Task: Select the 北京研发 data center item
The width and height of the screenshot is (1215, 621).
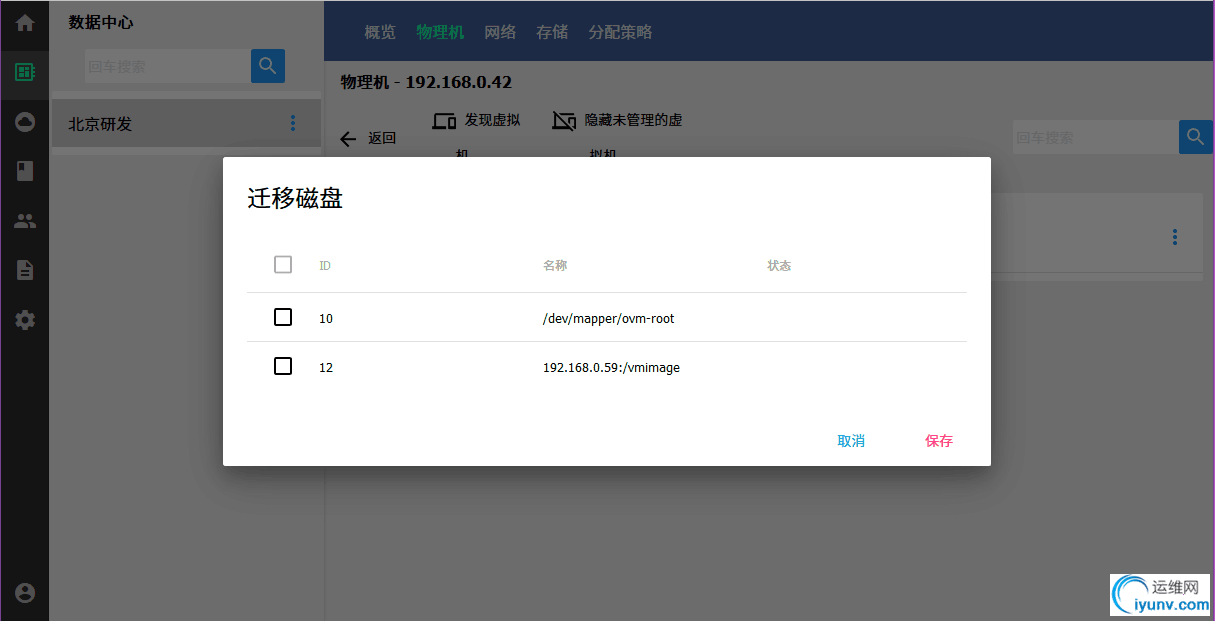Action: [x=186, y=124]
